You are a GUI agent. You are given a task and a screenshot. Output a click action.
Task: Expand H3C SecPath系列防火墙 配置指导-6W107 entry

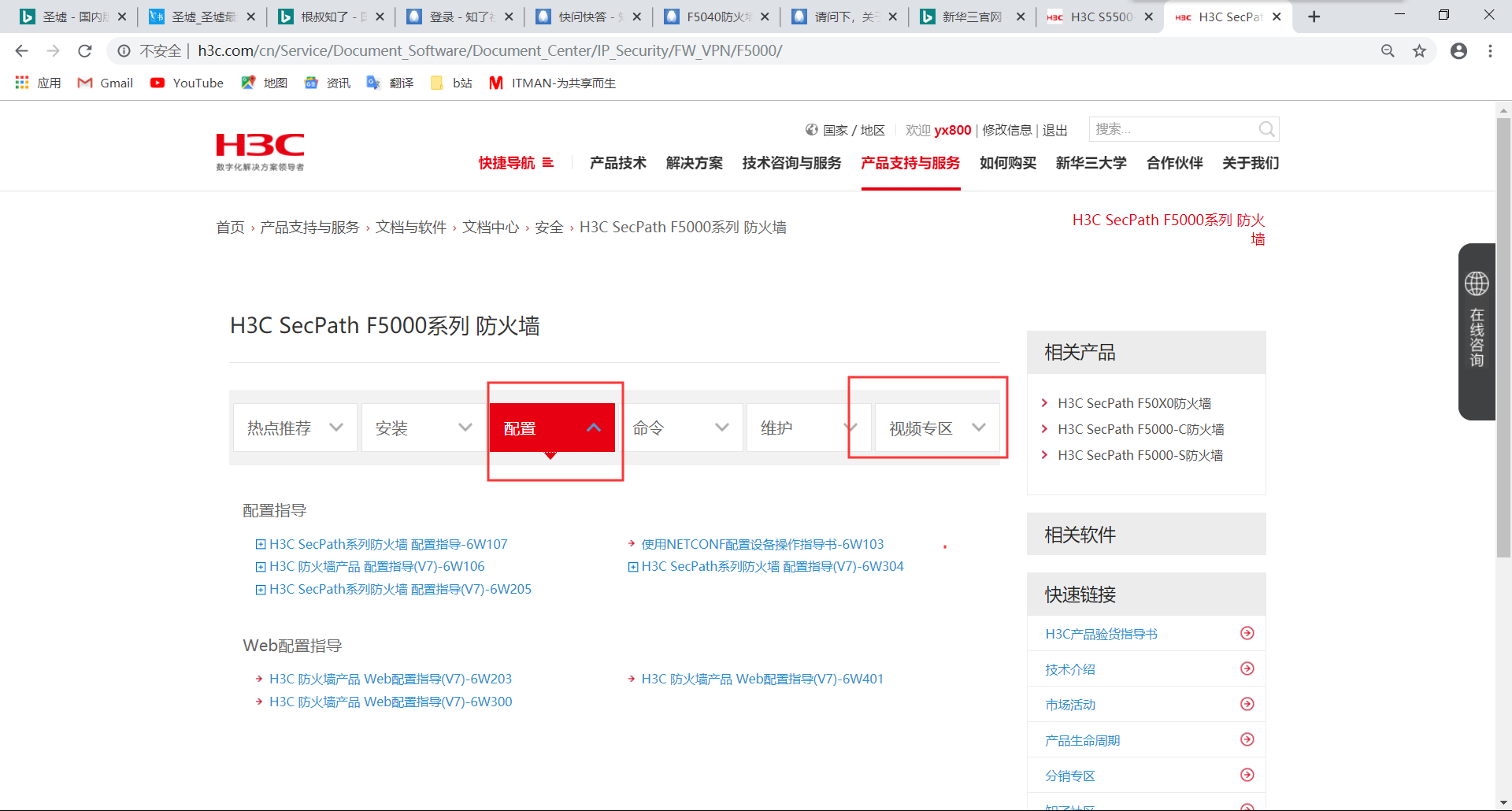click(261, 544)
